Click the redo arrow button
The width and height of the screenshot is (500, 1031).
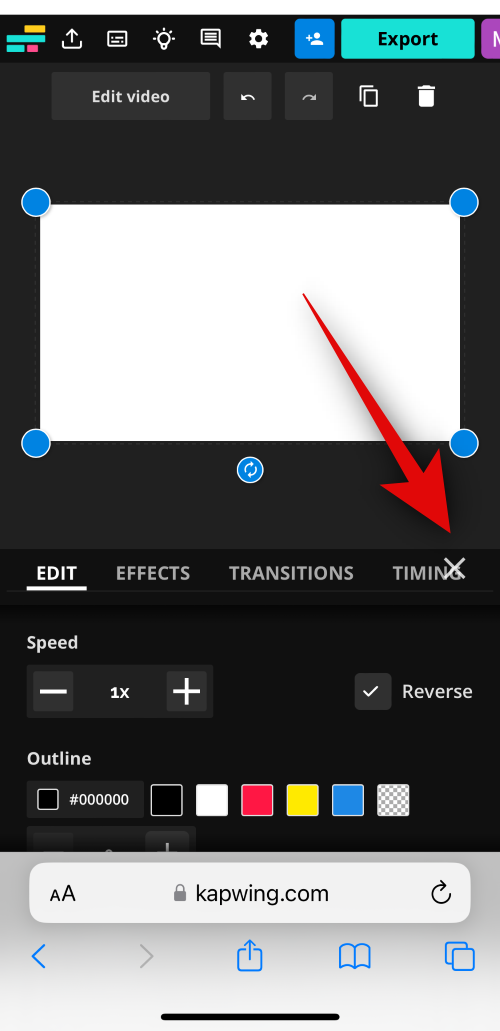point(309,97)
